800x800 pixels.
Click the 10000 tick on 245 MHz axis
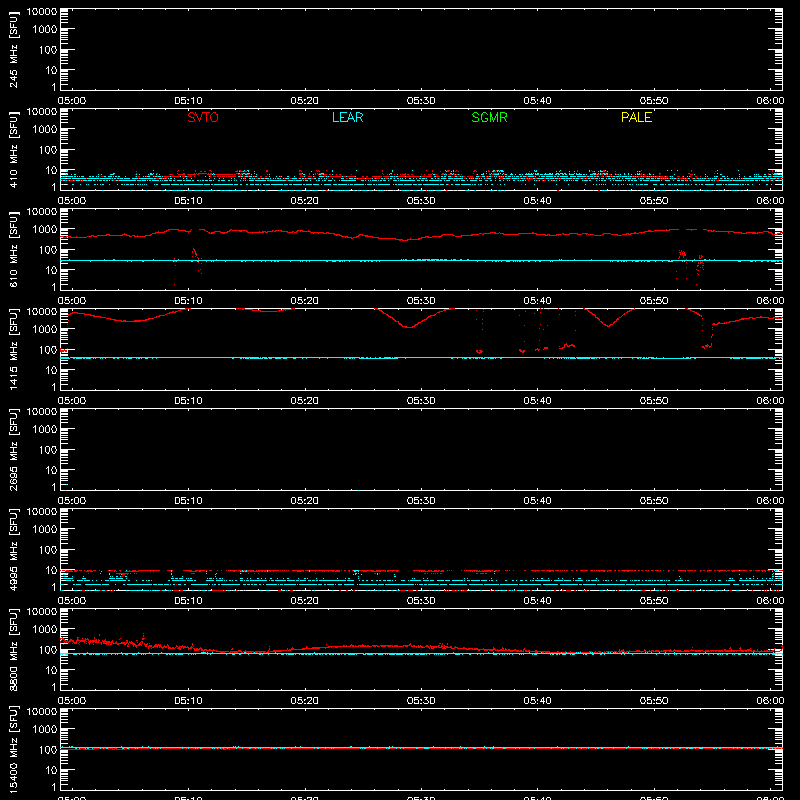42,12
